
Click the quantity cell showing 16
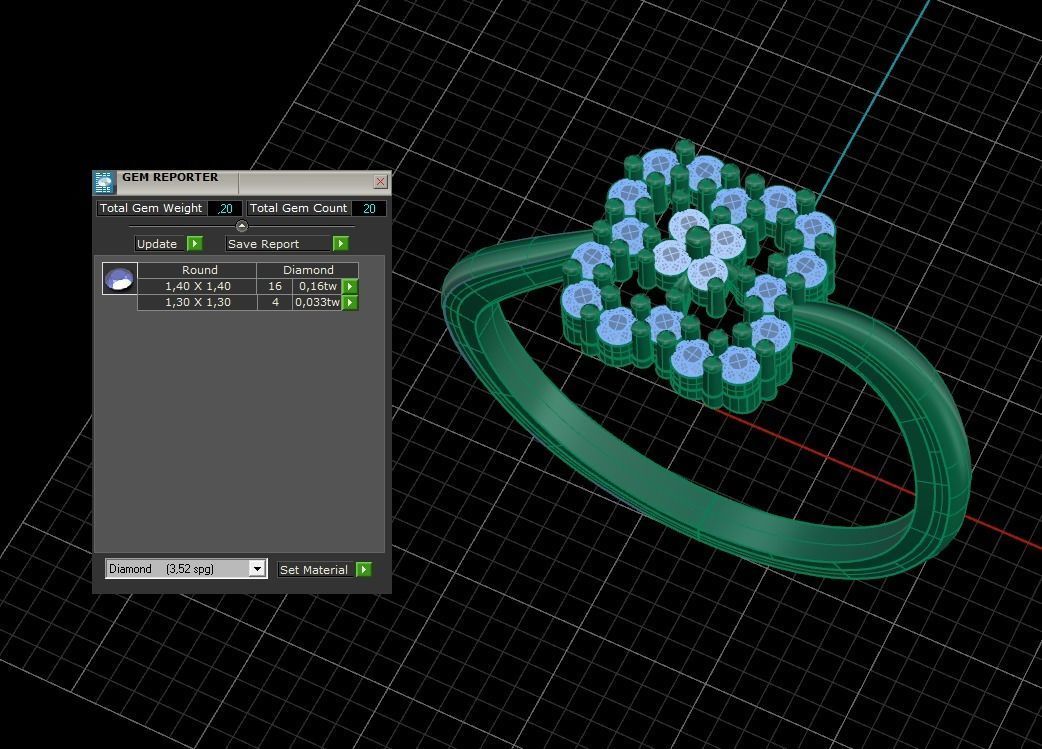pyautogui.click(x=274, y=286)
